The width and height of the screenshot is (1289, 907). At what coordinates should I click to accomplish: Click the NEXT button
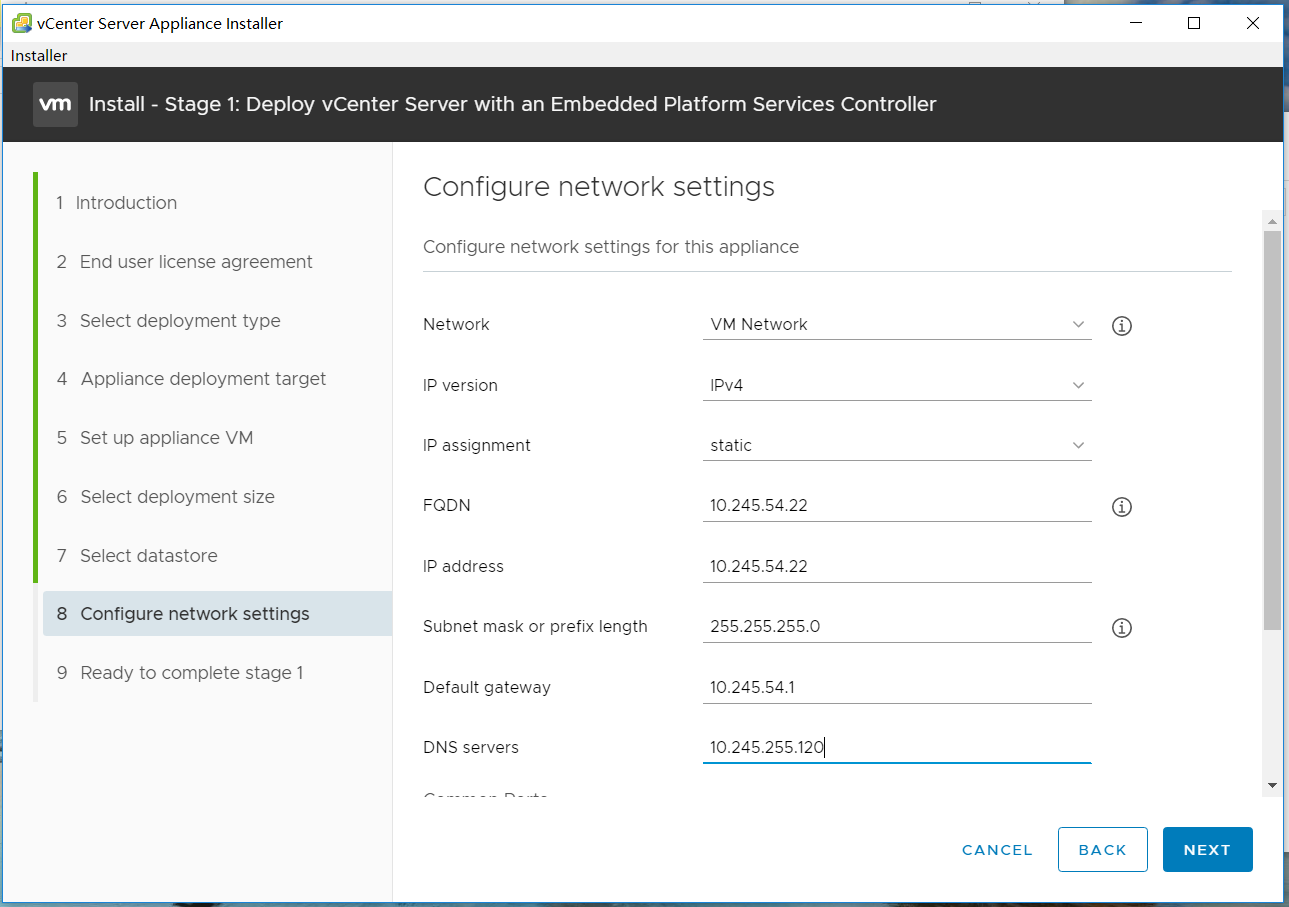1207,850
